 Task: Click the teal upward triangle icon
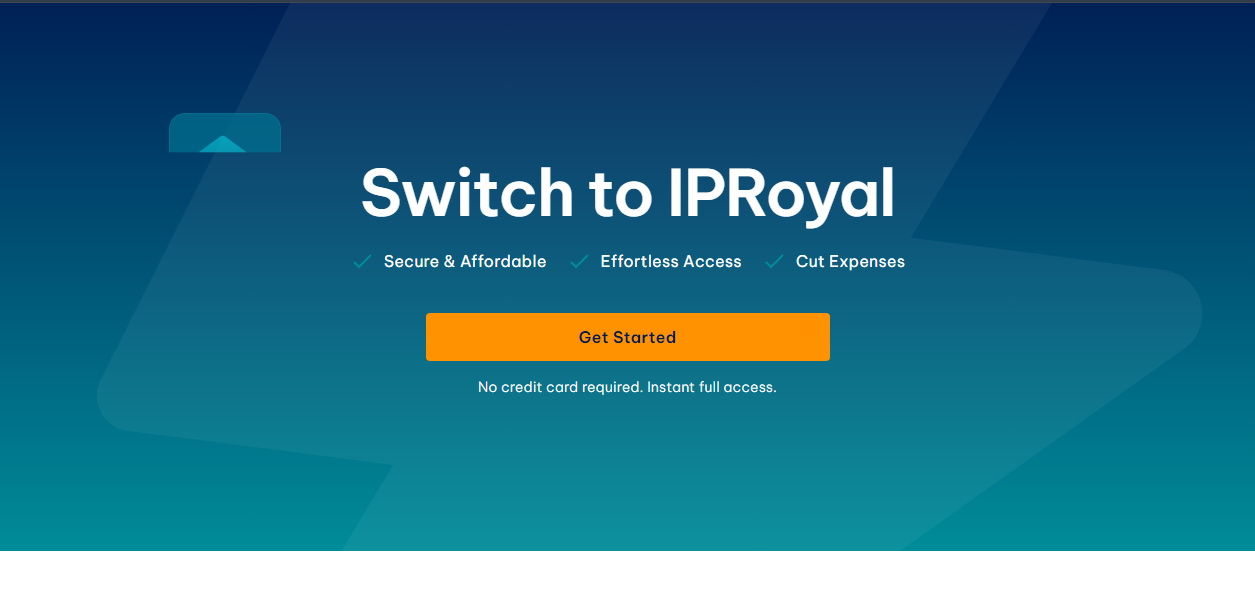pyautogui.click(x=223, y=145)
